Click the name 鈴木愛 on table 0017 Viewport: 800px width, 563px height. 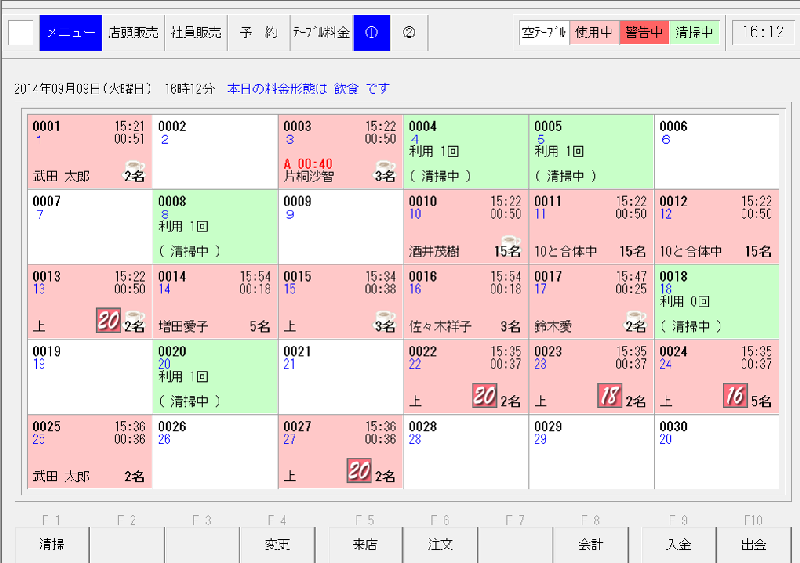(x=553, y=326)
